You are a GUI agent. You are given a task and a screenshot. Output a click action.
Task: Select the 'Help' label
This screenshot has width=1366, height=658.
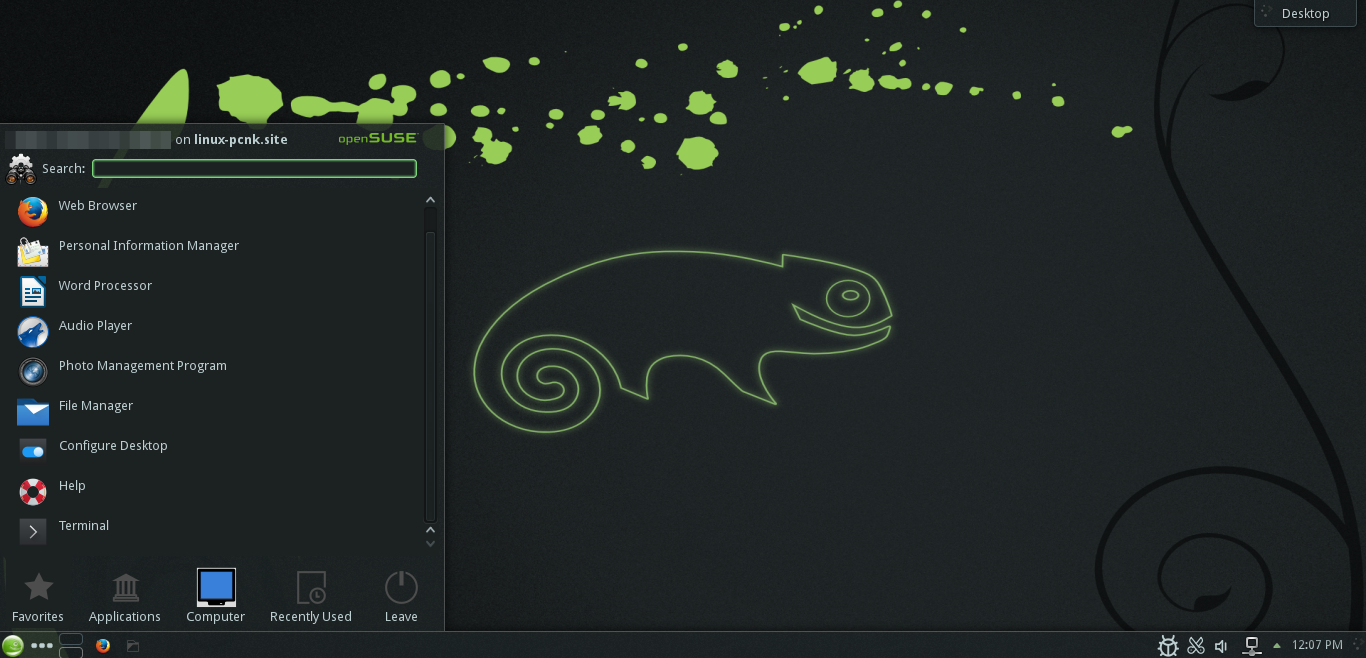[72, 485]
